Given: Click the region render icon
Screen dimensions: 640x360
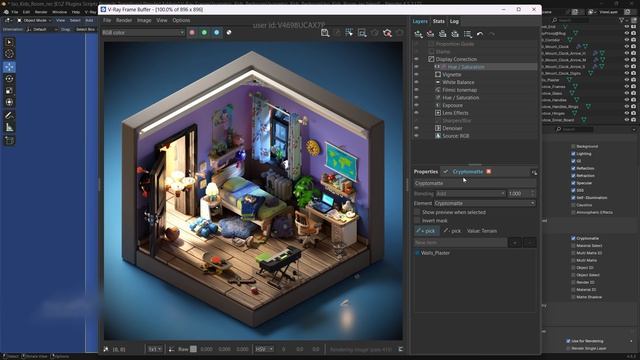Looking at the screenshot, I should [362, 33].
